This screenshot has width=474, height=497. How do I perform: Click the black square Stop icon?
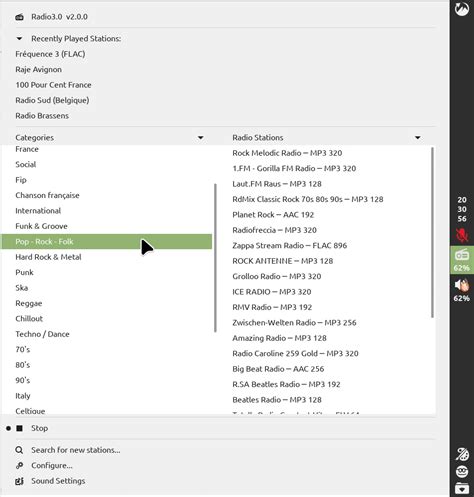(x=19, y=428)
